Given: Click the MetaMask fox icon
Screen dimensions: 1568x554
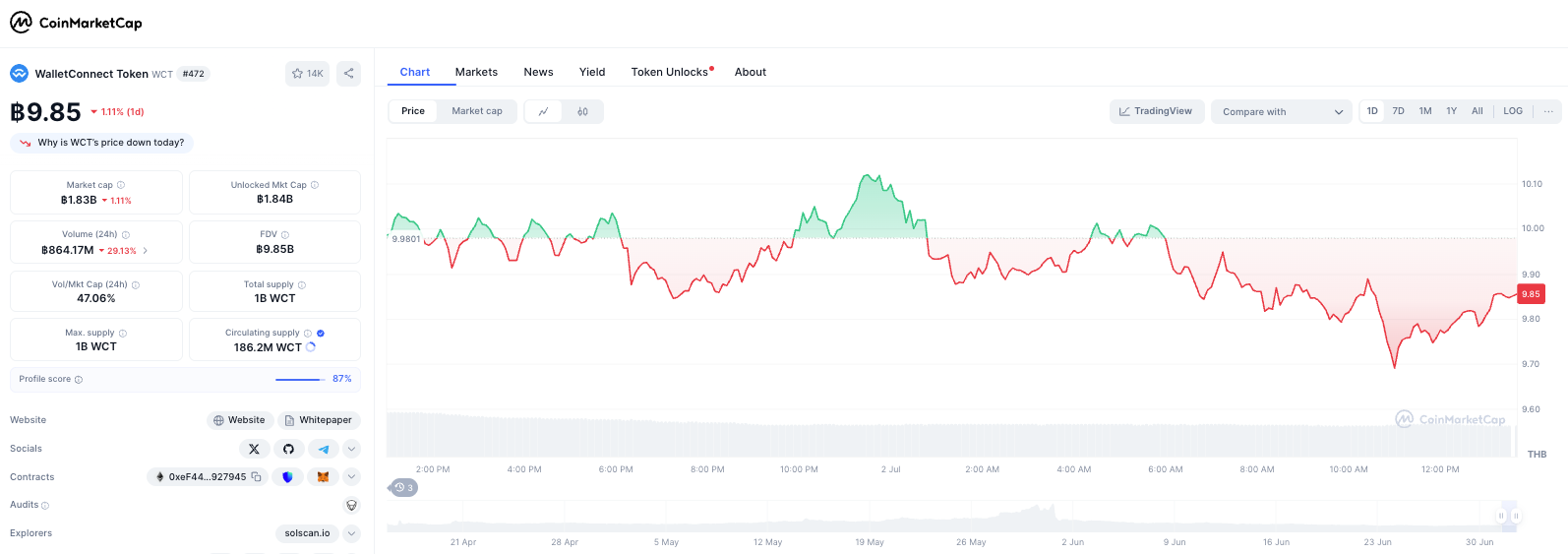Looking at the screenshot, I should 323,477.
